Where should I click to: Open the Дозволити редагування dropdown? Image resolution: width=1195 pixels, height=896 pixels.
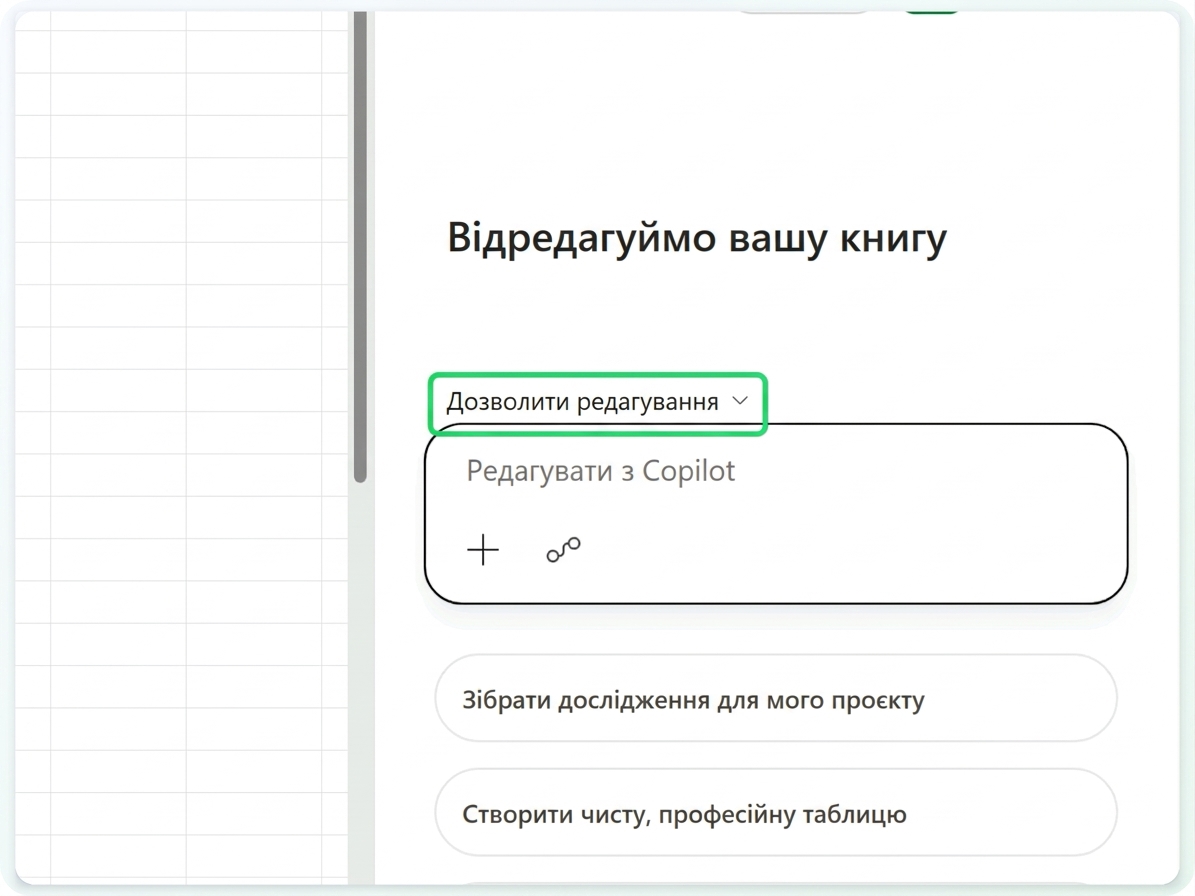[598, 402]
